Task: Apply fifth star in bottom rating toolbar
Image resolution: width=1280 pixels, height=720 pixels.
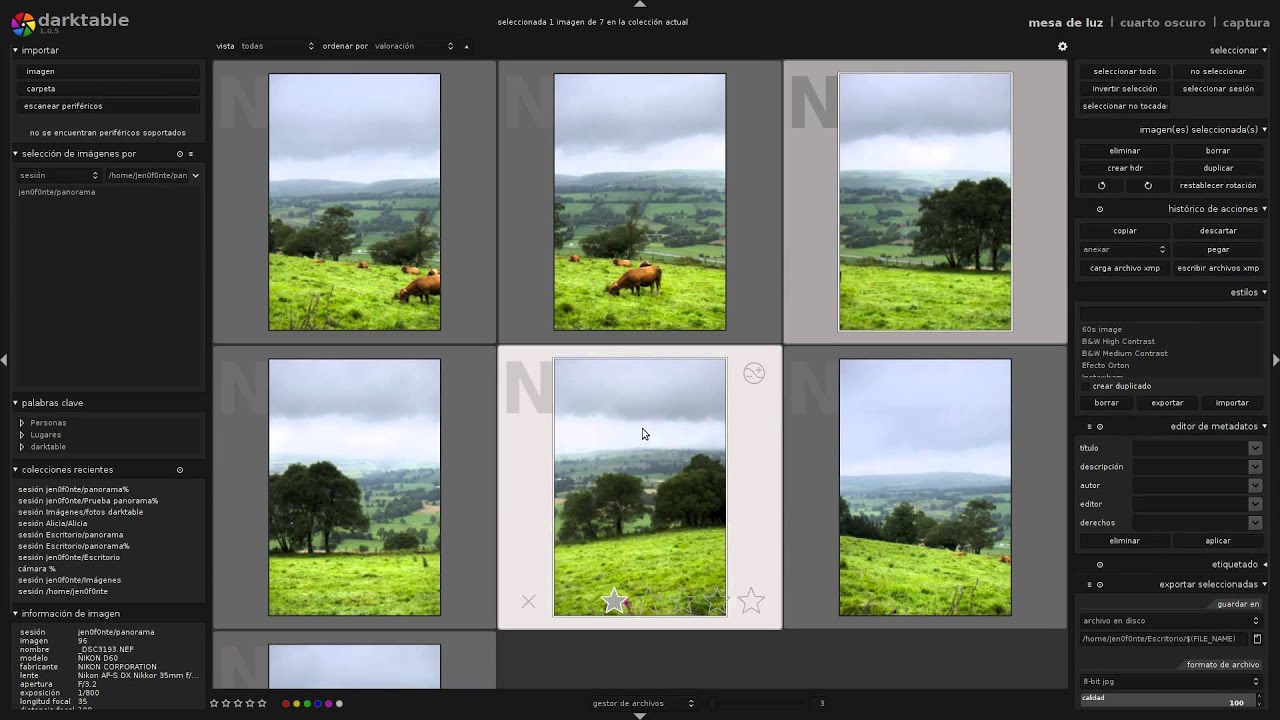Action: pyautogui.click(x=262, y=704)
